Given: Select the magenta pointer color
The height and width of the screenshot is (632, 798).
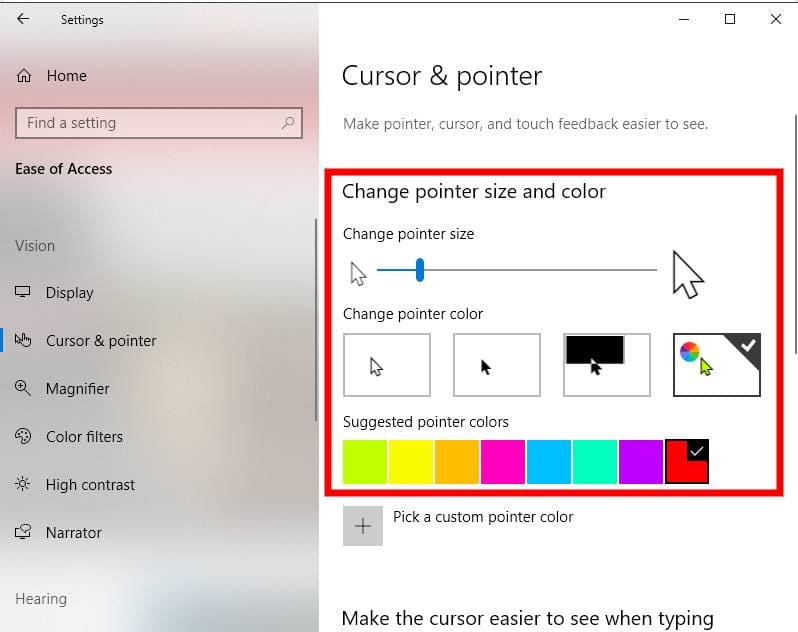Looking at the screenshot, I should coord(503,462).
